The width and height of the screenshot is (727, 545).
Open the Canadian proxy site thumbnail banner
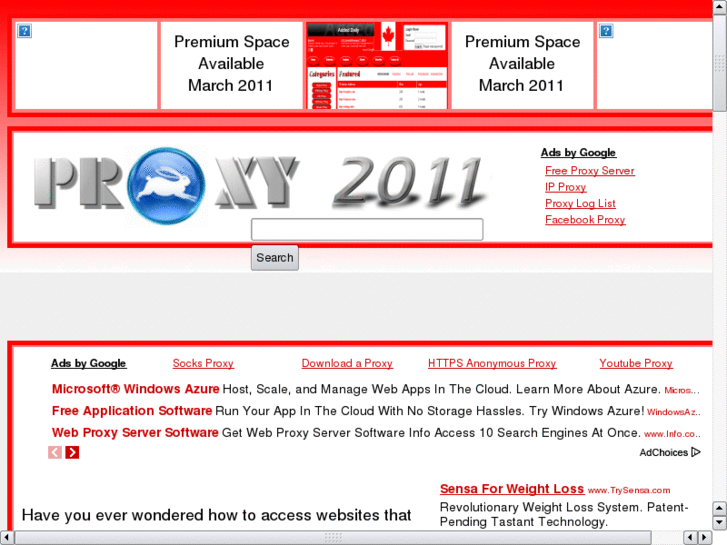(x=376, y=65)
